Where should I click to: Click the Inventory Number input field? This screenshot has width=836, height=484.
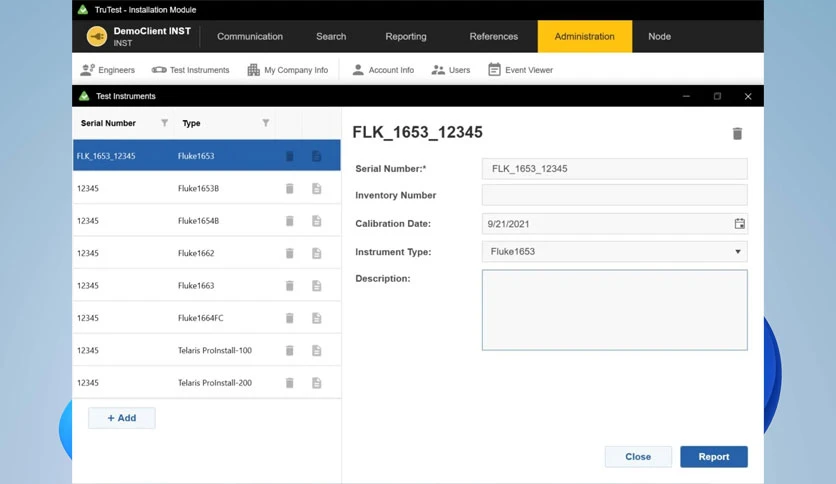[x=614, y=195]
